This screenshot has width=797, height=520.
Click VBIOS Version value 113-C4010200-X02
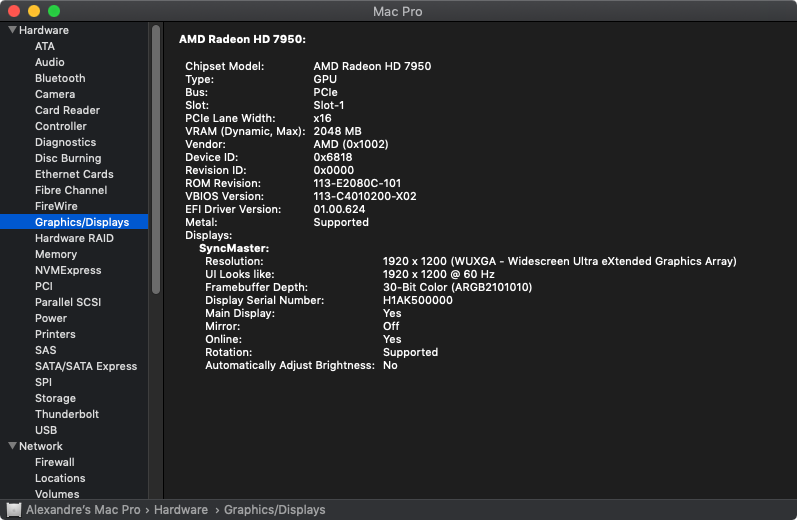tap(364, 196)
